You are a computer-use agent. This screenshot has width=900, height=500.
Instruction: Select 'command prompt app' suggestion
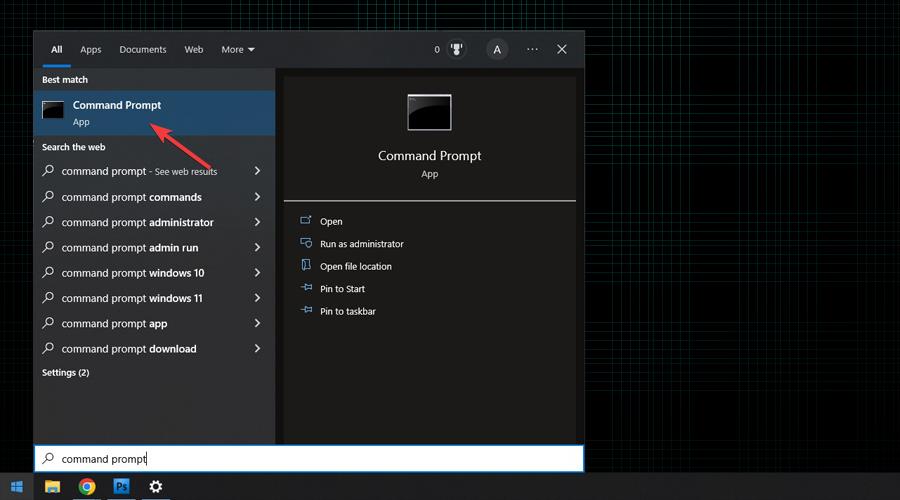(x=114, y=323)
